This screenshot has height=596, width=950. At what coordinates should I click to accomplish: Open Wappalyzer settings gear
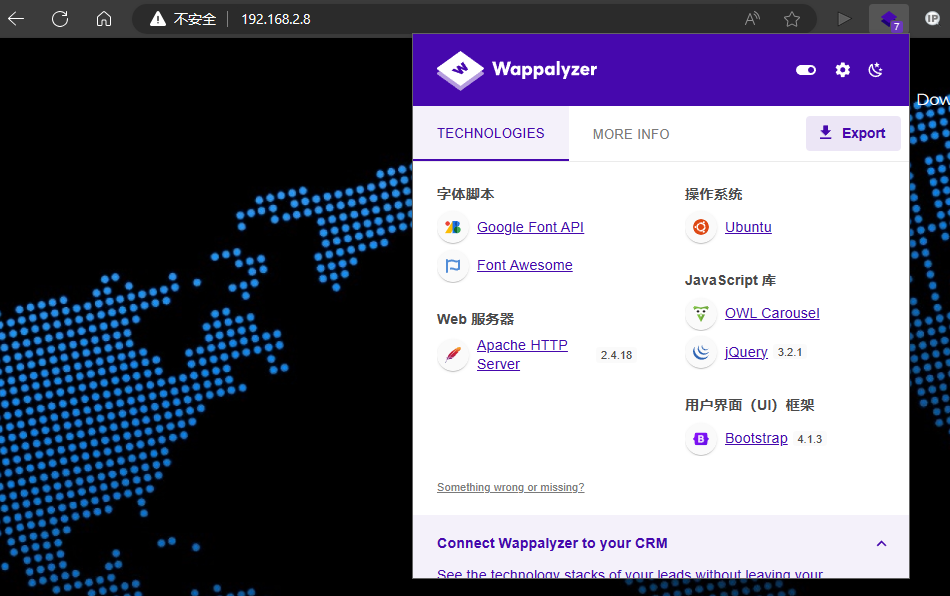coord(843,70)
